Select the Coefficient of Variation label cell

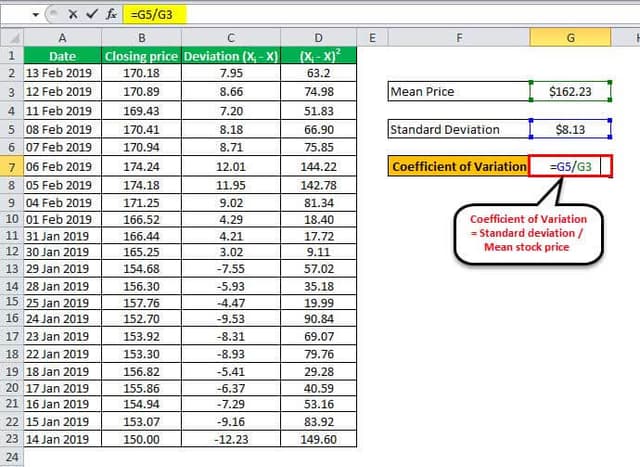(x=457, y=166)
